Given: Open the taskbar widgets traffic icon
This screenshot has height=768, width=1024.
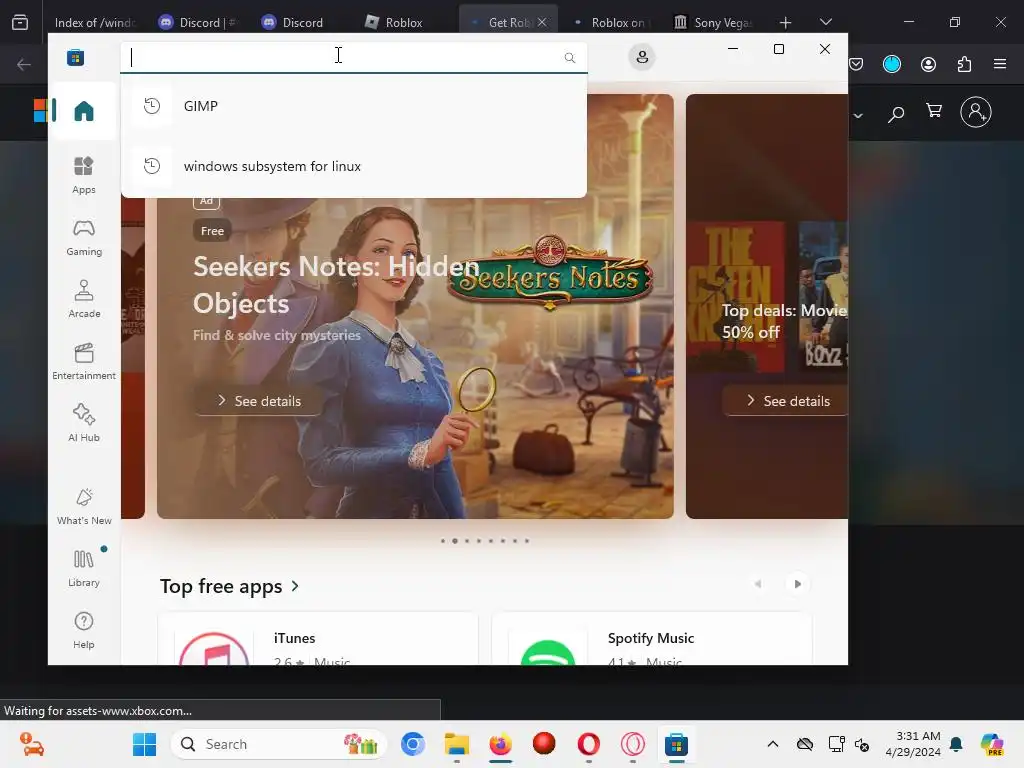Looking at the screenshot, I should (31, 744).
